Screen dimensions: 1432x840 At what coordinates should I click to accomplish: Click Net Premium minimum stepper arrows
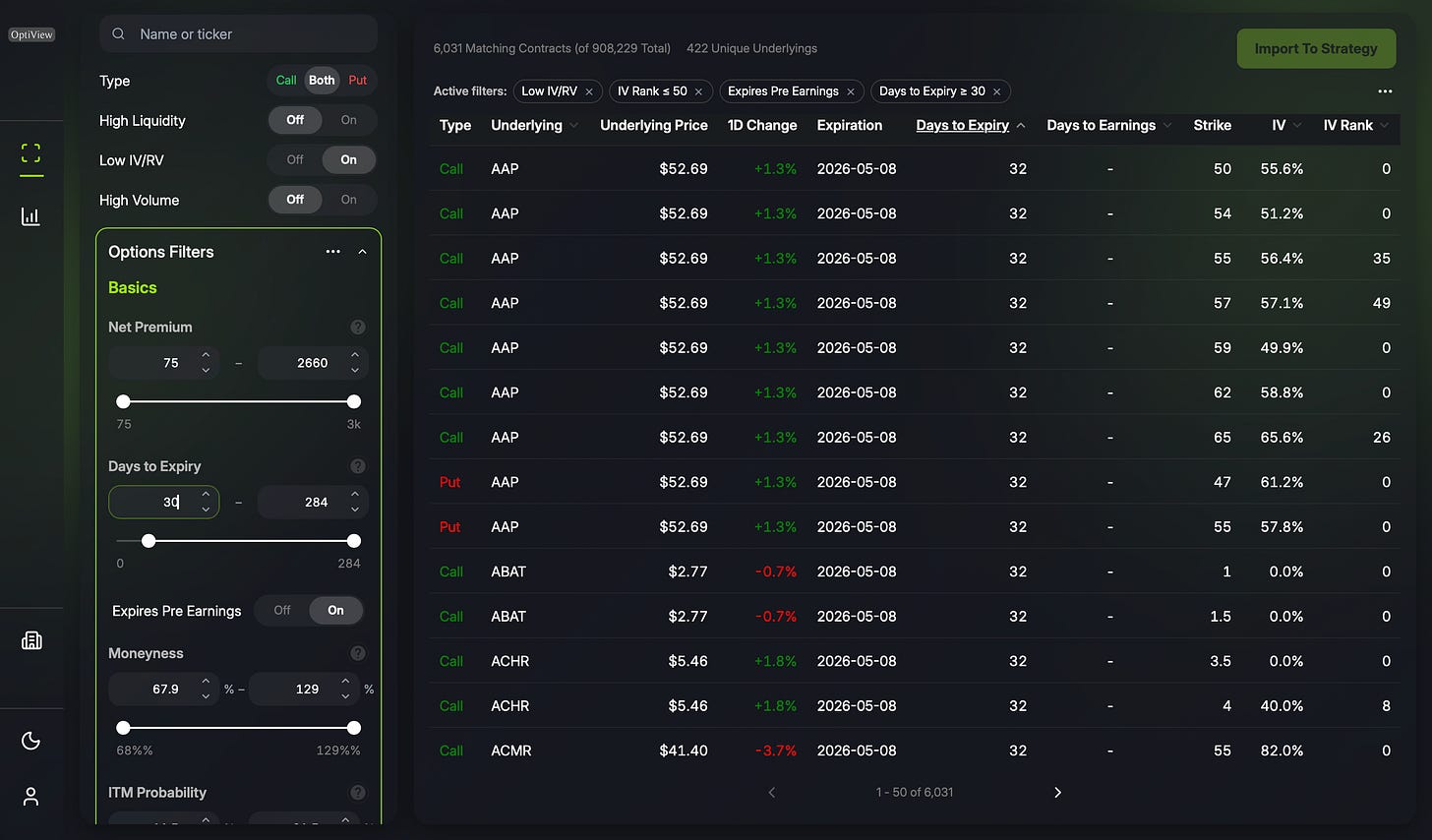click(x=206, y=363)
